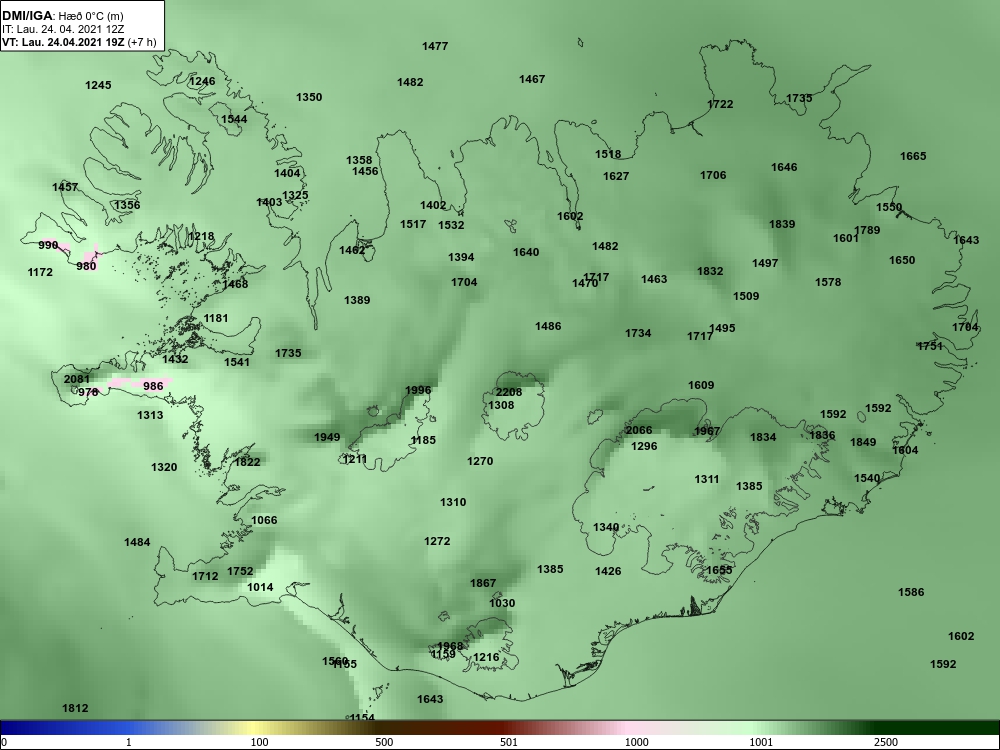Screen dimensions: 1000x750
Task: Click the map value 1789
Action: [x=867, y=230]
